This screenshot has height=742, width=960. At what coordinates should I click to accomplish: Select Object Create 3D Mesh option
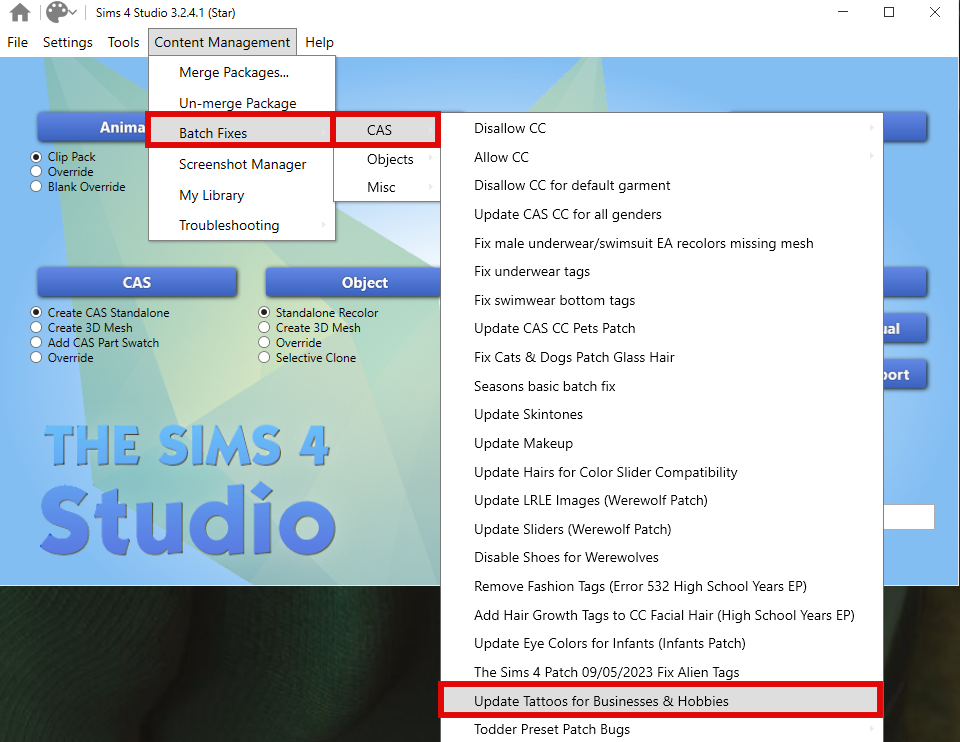coord(264,328)
